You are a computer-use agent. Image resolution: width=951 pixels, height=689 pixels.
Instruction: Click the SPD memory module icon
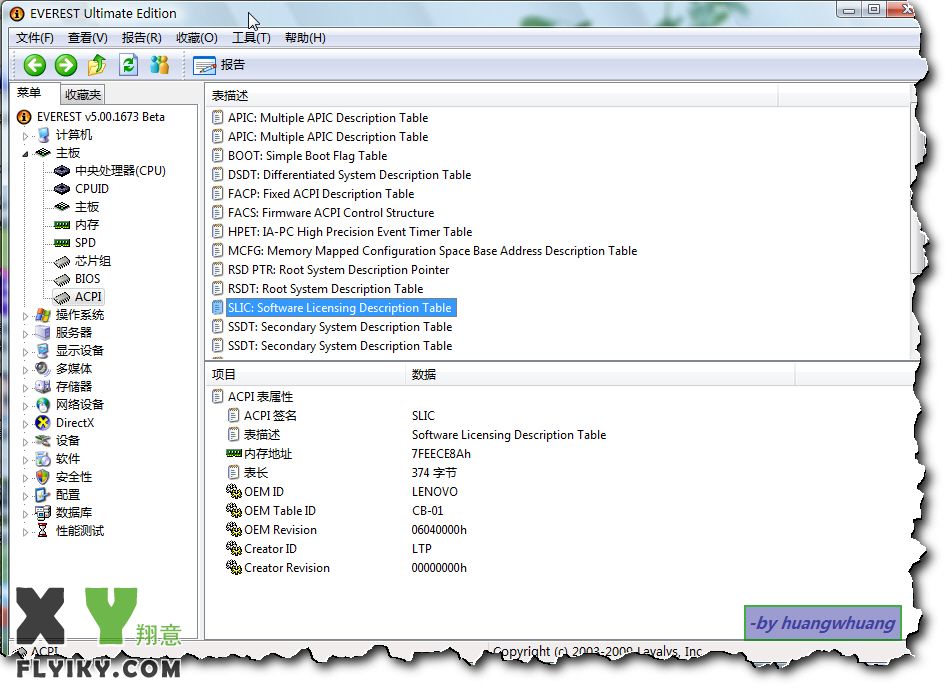[x=62, y=243]
